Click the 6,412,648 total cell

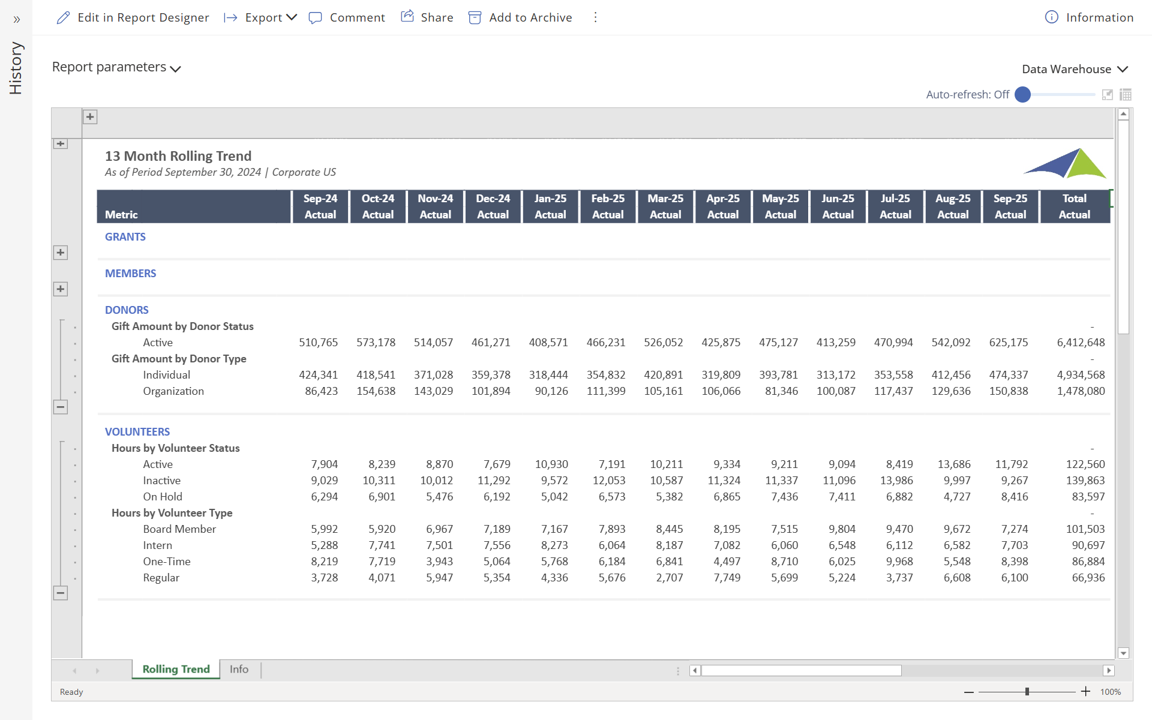[x=1081, y=342]
